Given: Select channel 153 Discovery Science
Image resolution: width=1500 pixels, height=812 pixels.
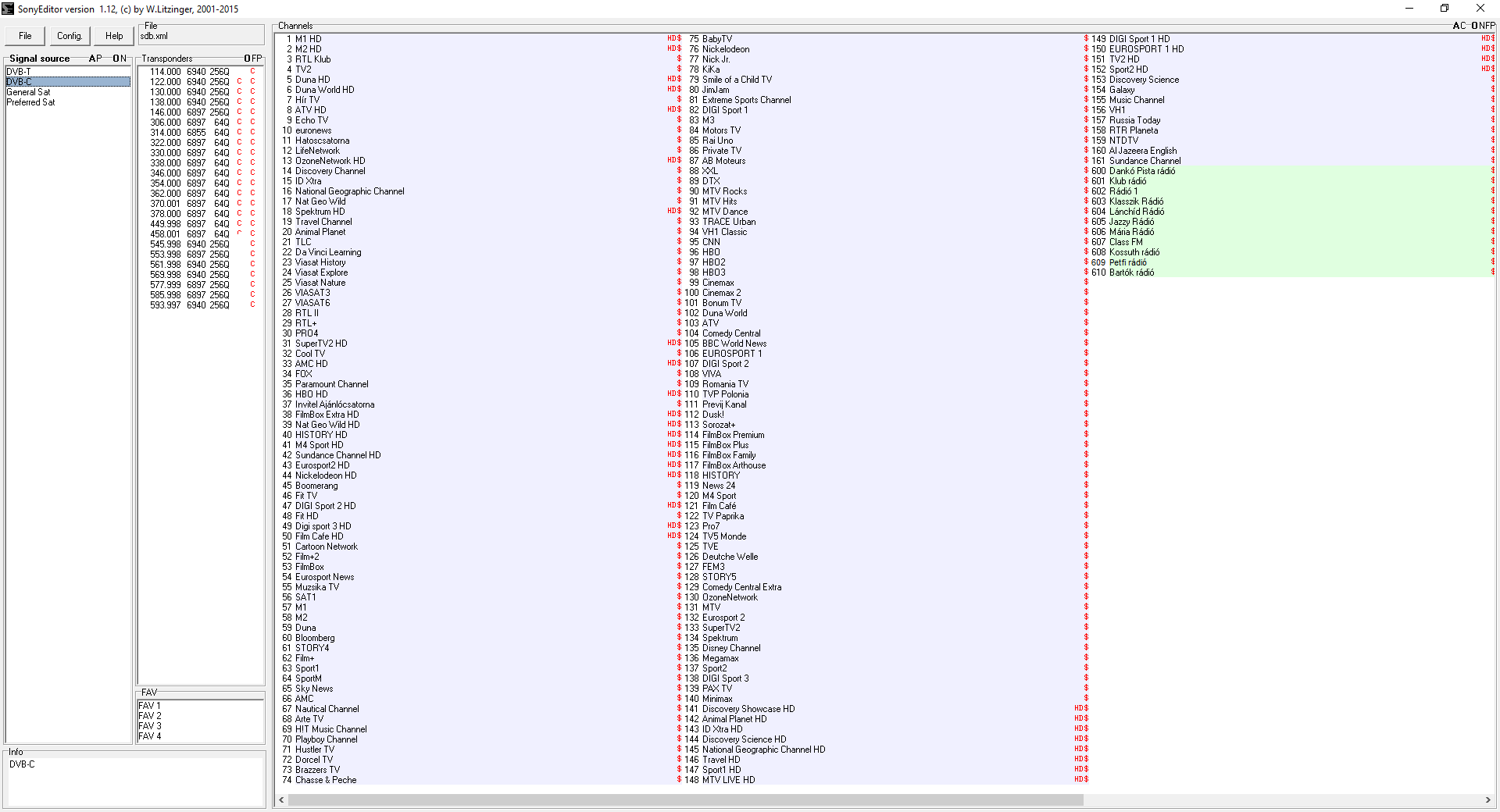Looking at the screenshot, I should [1292, 80].
